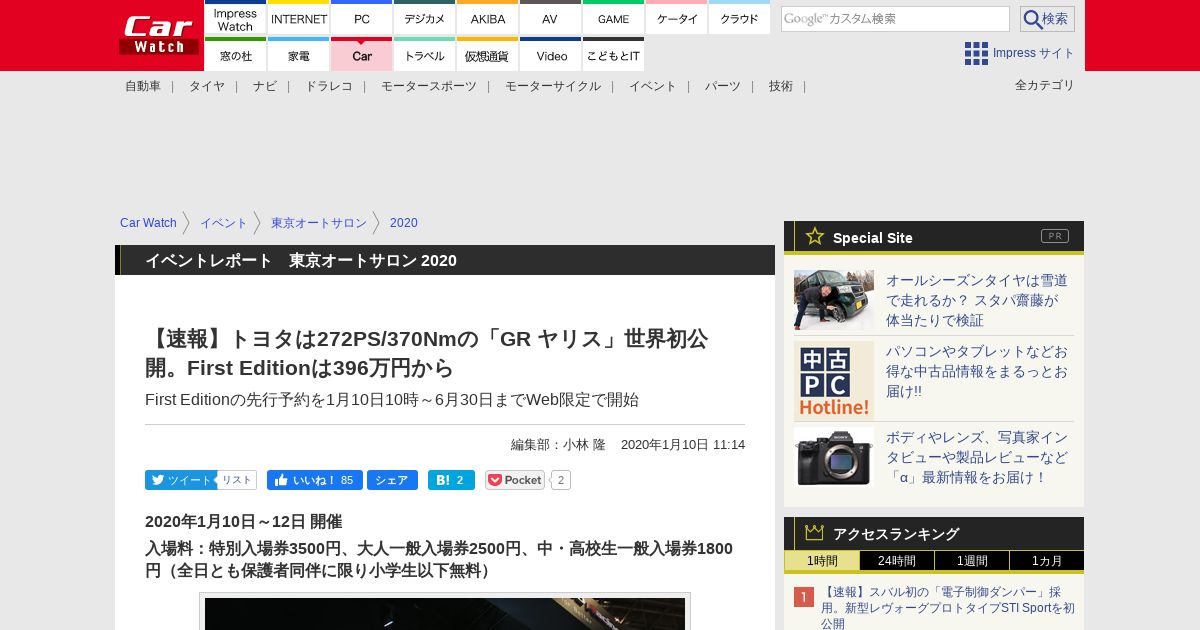Save article to Pocket
Screen dimensions: 1200x630
point(515,480)
